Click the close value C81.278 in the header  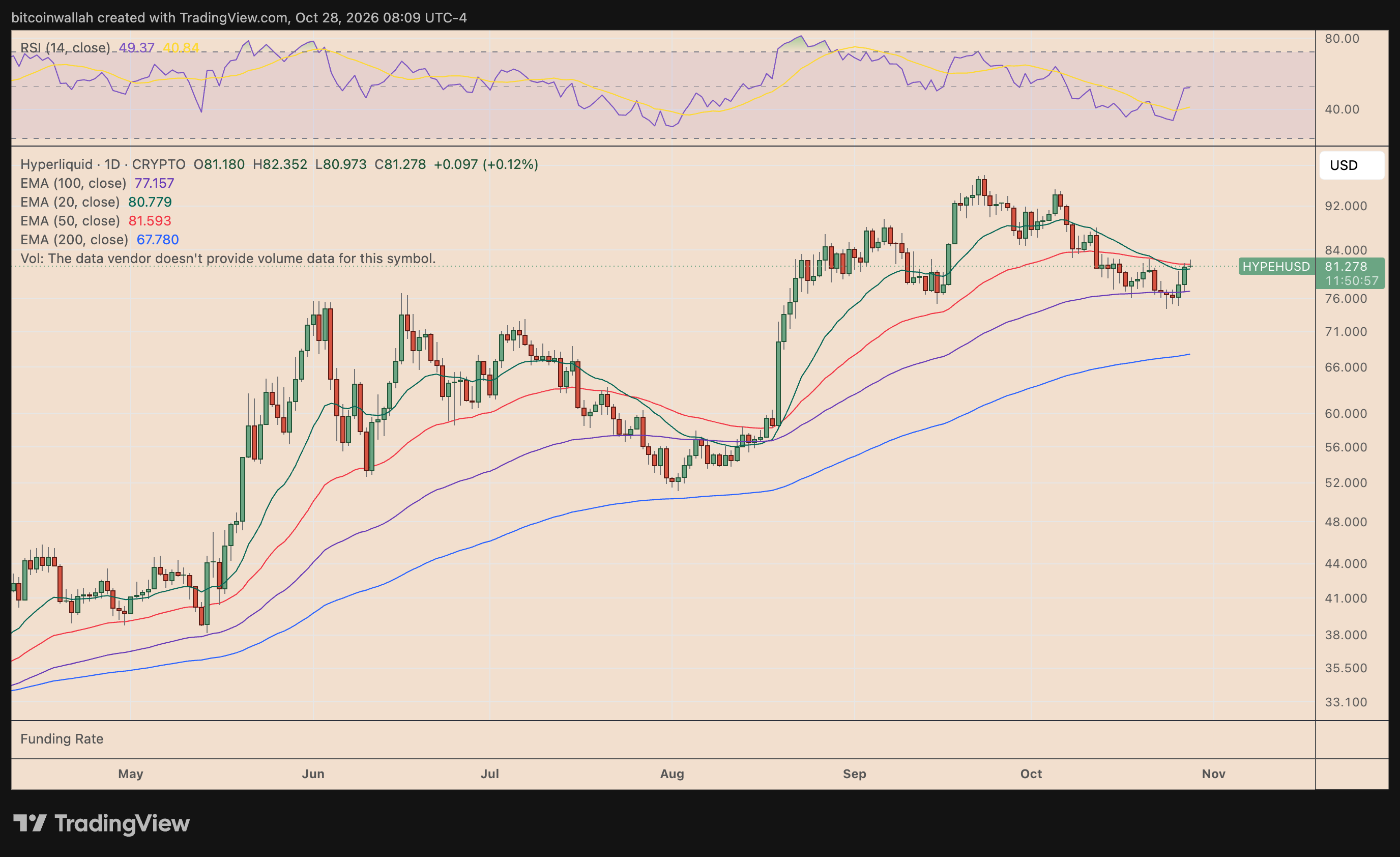(400, 164)
